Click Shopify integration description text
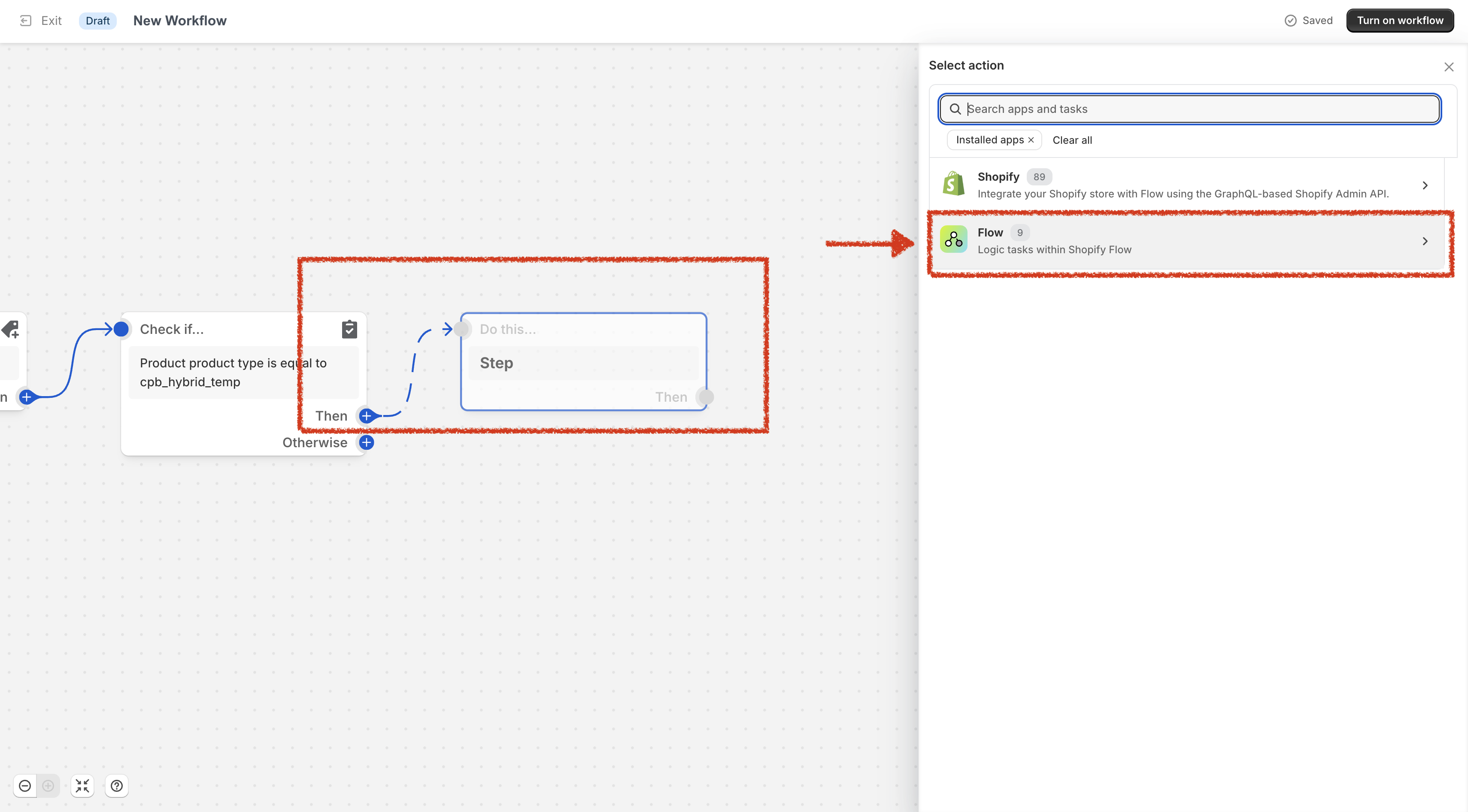Screen dimensions: 1468x812 [1183, 194]
